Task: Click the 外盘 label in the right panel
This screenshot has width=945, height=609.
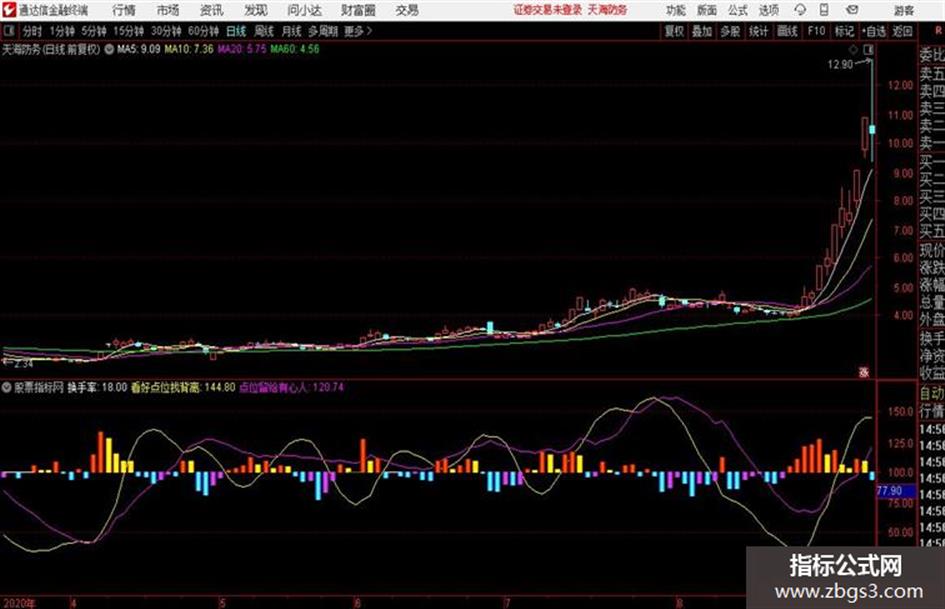Action: [932, 320]
